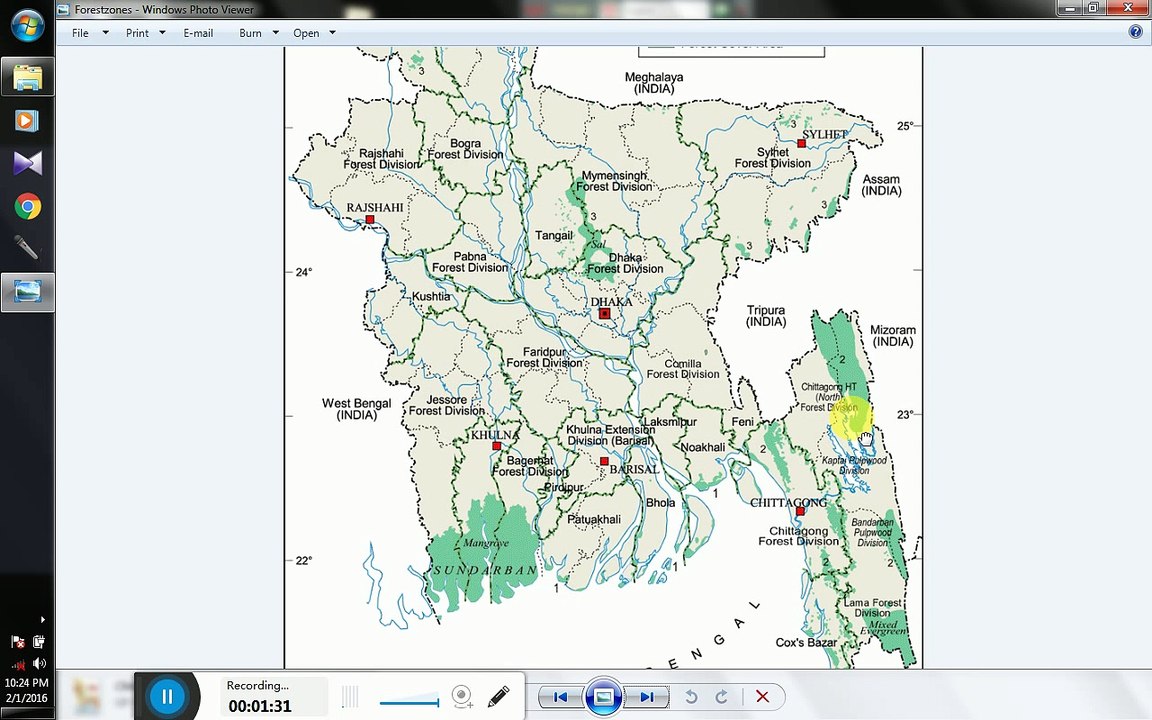Click the tray icon beside the Action Center flag

39,642
